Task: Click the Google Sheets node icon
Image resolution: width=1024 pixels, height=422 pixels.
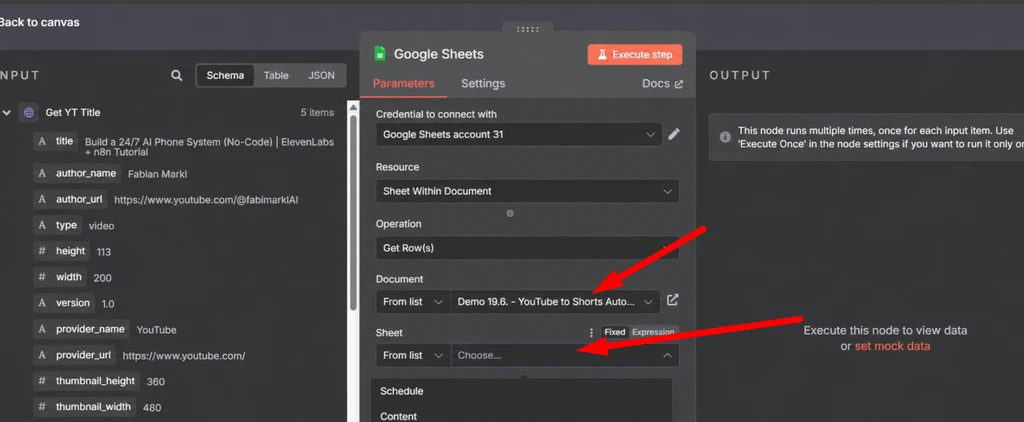Action: [379, 54]
